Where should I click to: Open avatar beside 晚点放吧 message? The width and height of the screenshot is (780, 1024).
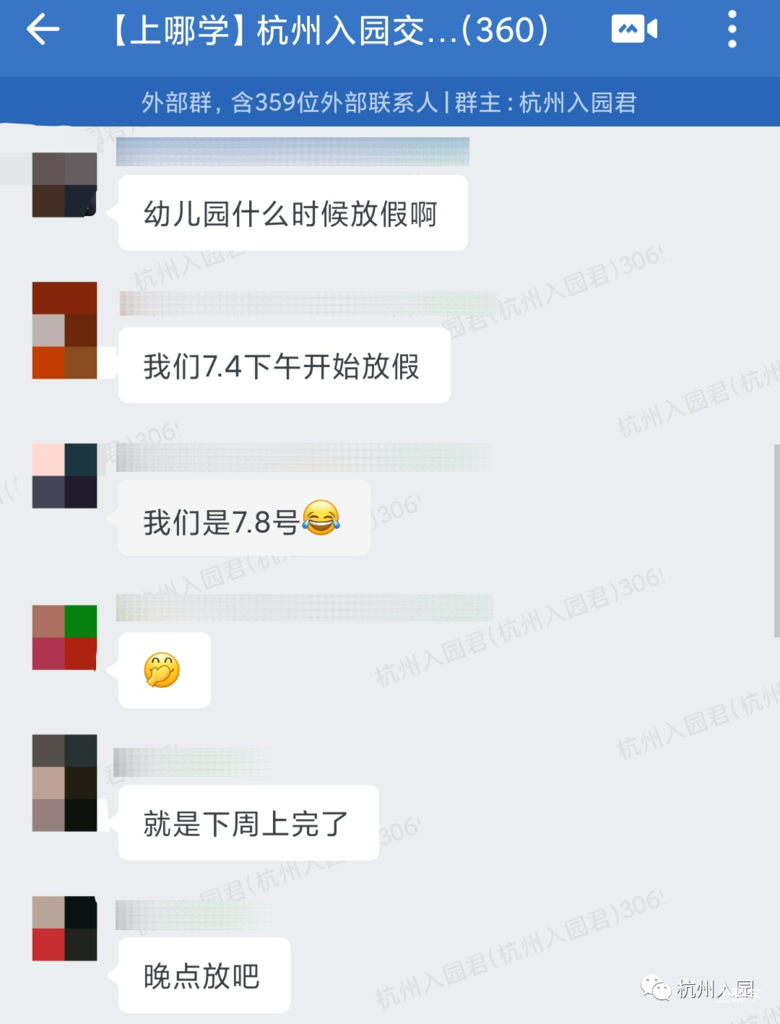click(65, 928)
